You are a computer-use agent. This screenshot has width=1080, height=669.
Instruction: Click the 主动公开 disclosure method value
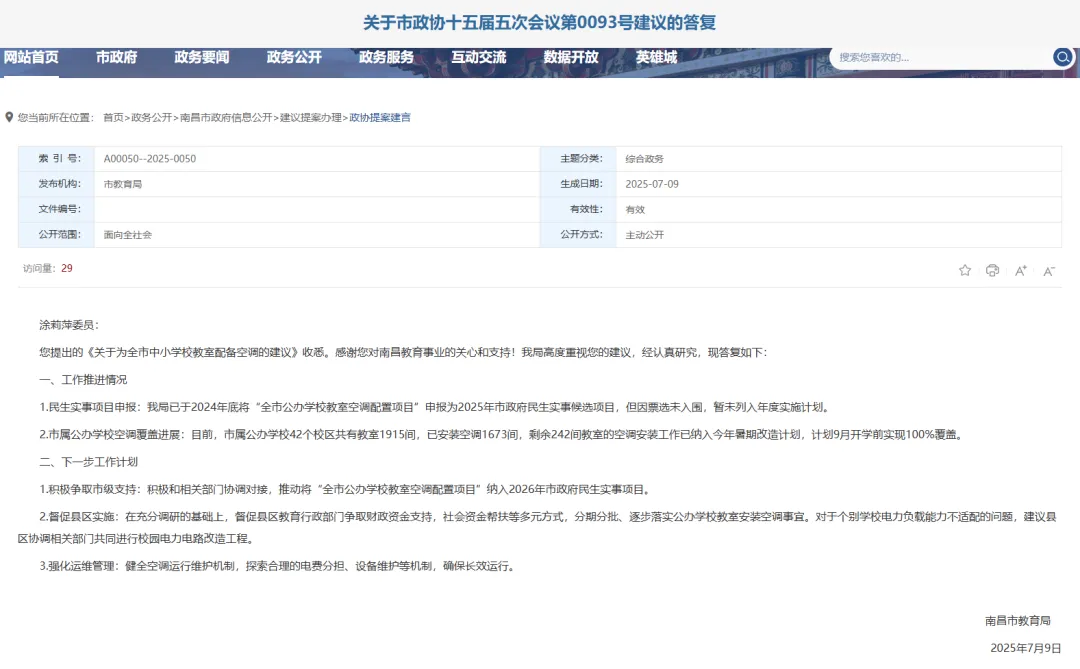click(x=644, y=235)
